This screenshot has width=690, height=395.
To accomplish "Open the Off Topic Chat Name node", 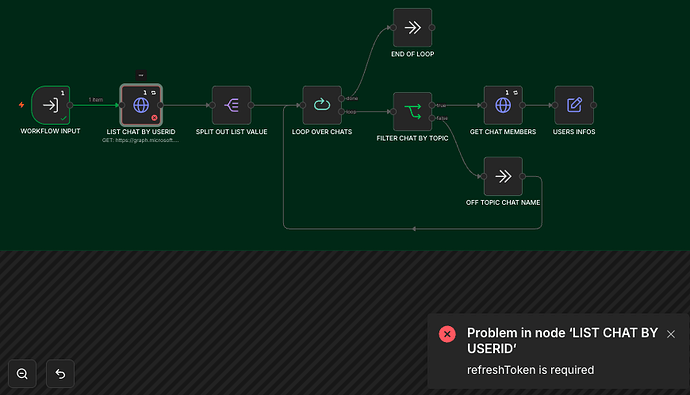I will tap(503, 176).
